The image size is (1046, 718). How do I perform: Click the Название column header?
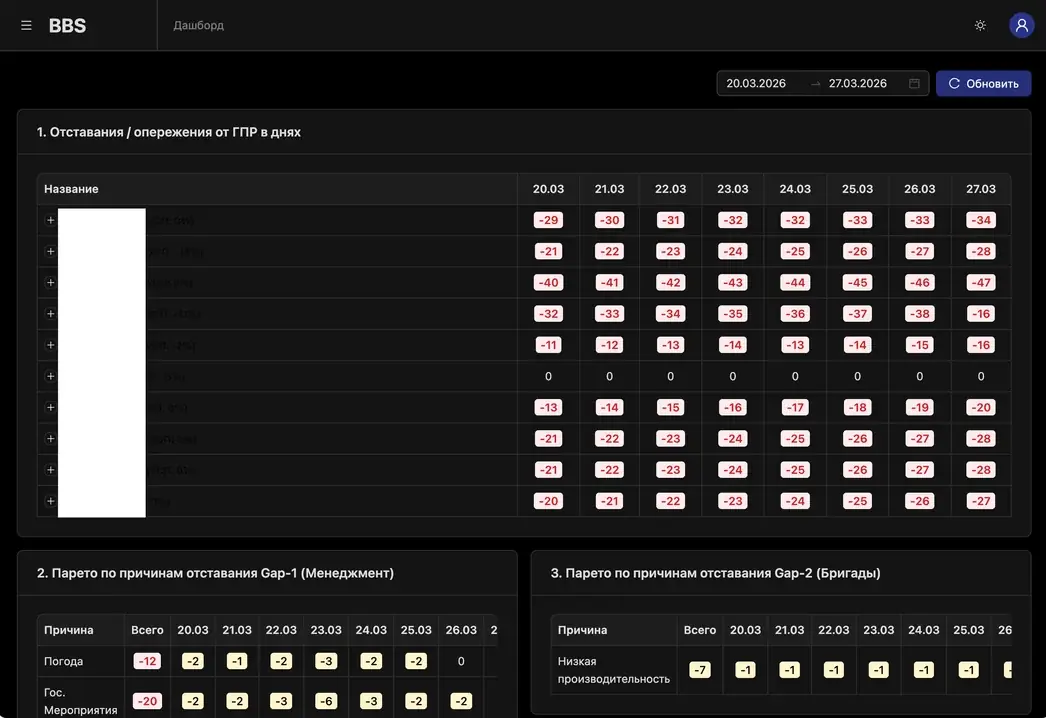pyautogui.click(x=71, y=189)
